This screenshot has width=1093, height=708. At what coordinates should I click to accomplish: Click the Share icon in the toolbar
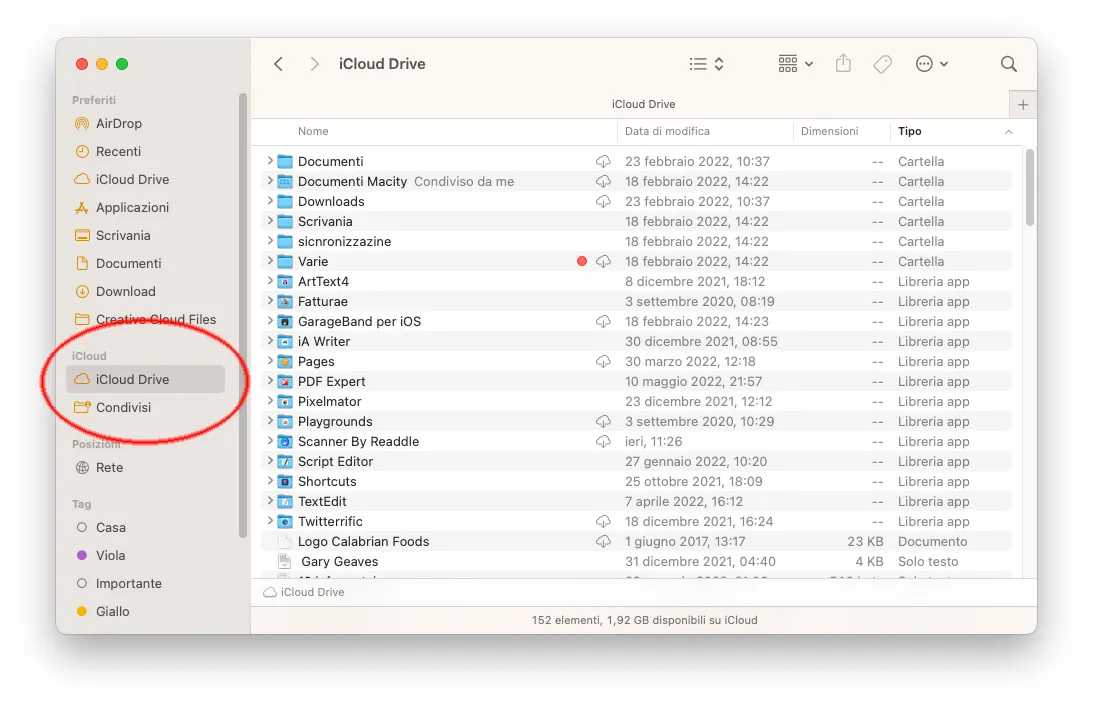click(x=843, y=63)
